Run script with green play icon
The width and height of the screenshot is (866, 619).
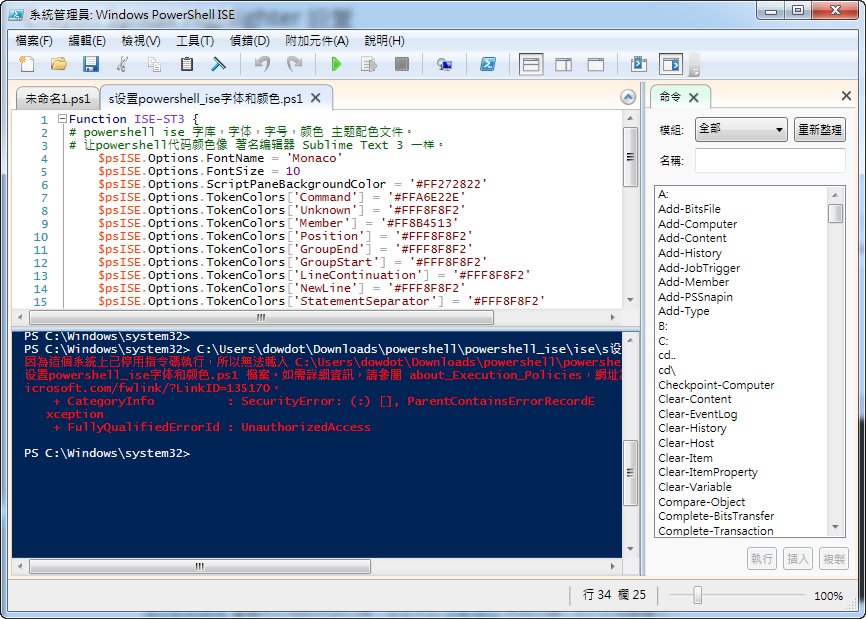(336, 65)
